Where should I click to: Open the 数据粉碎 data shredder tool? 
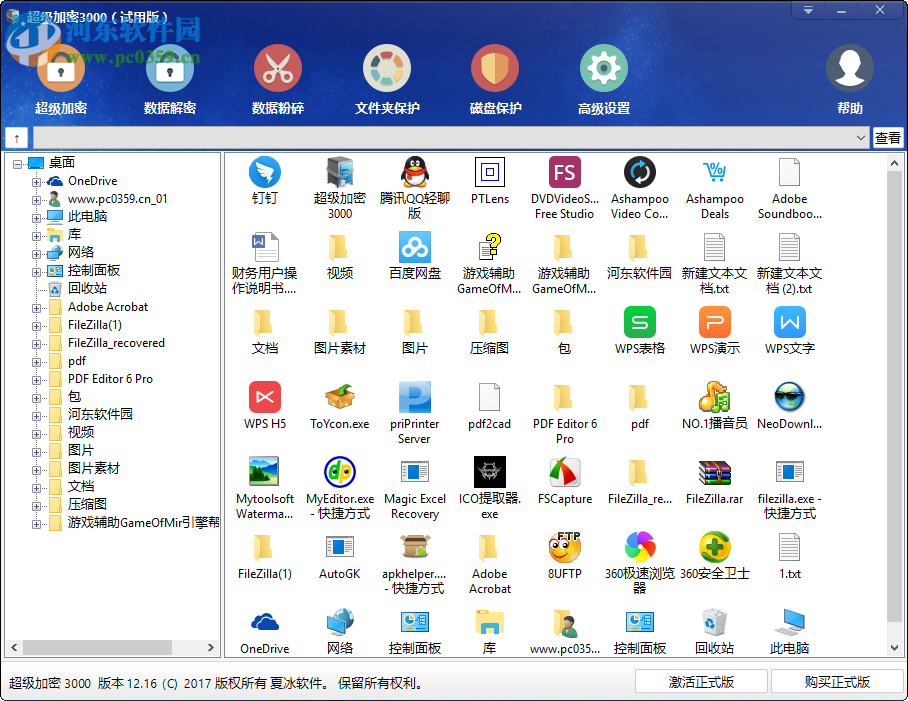pos(277,78)
